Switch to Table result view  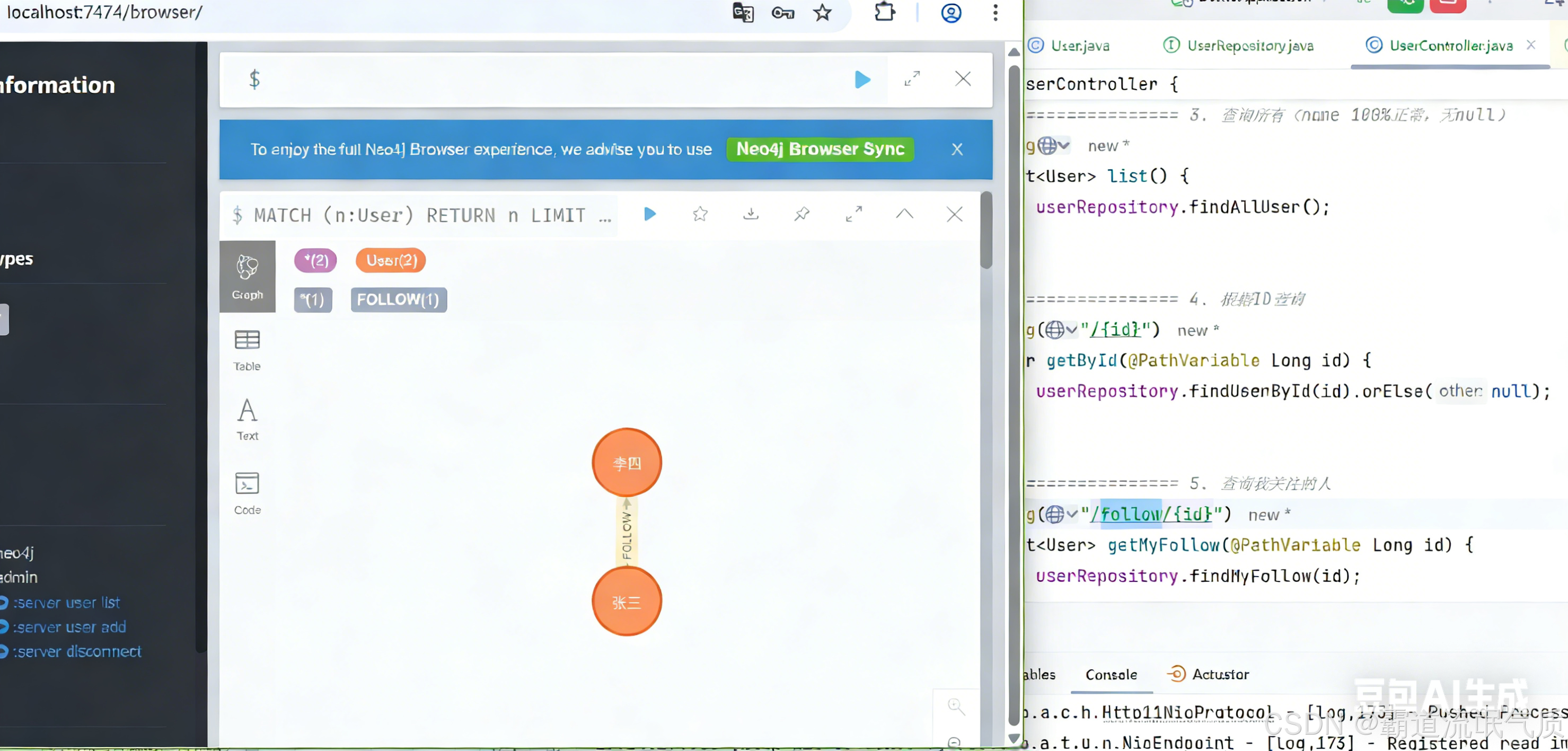(x=247, y=349)
